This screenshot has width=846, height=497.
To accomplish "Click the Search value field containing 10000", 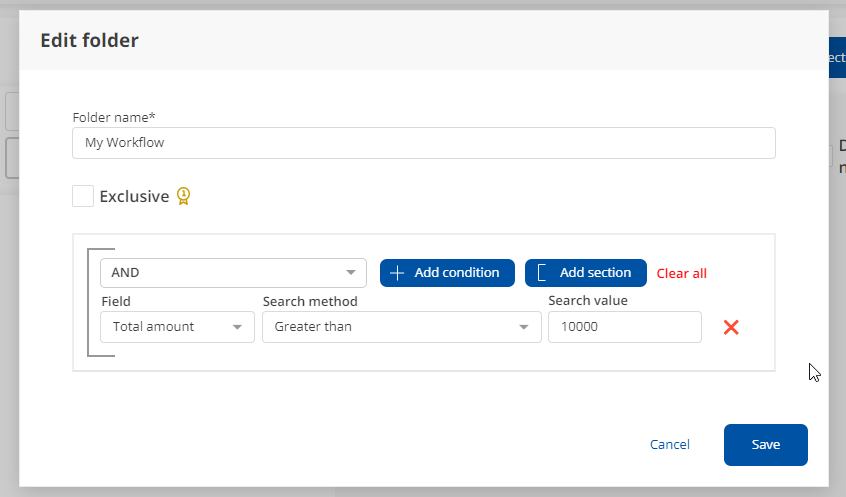I will (624, 327).
